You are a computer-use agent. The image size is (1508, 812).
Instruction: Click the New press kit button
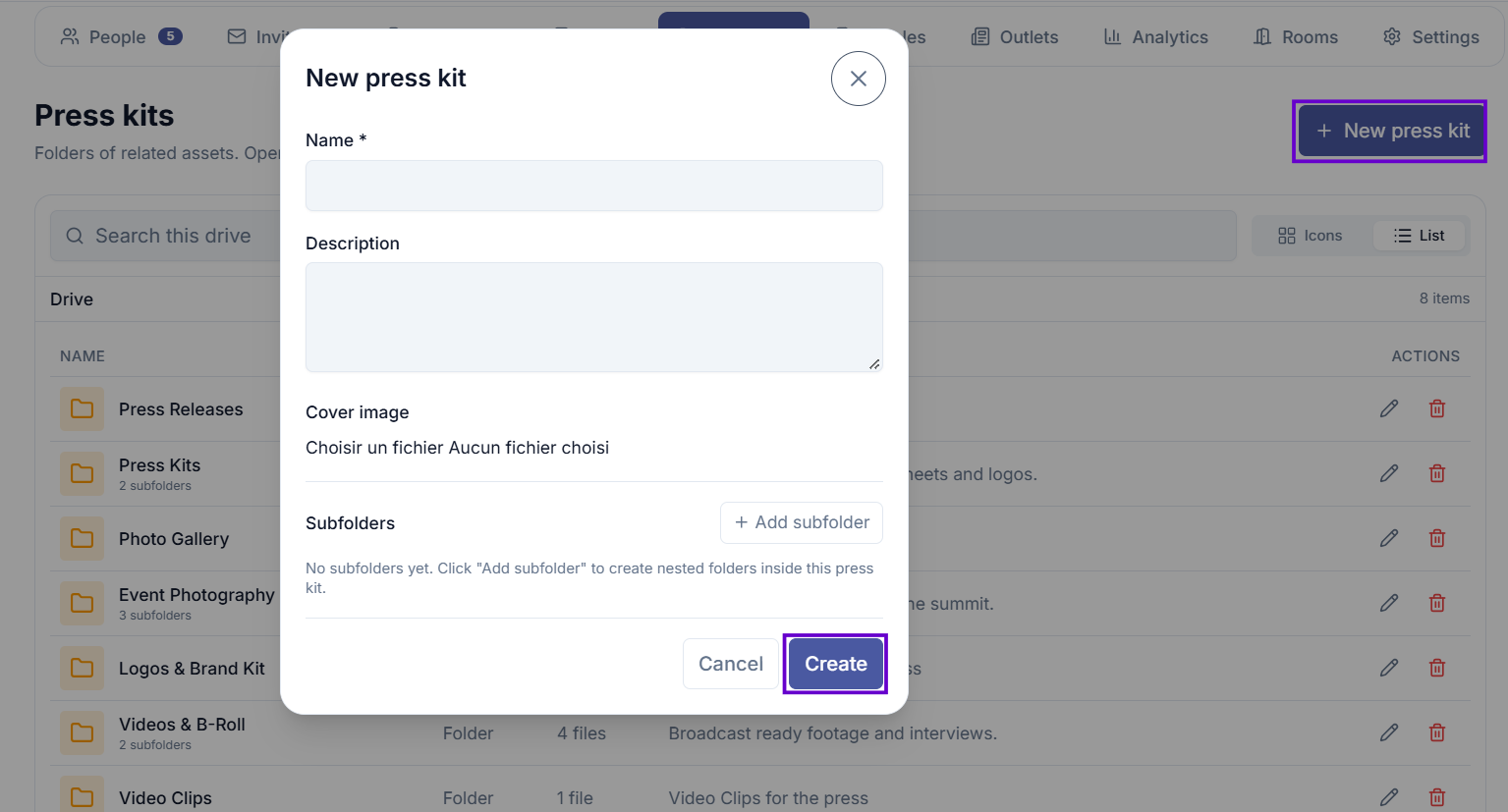coord(1389,131)
